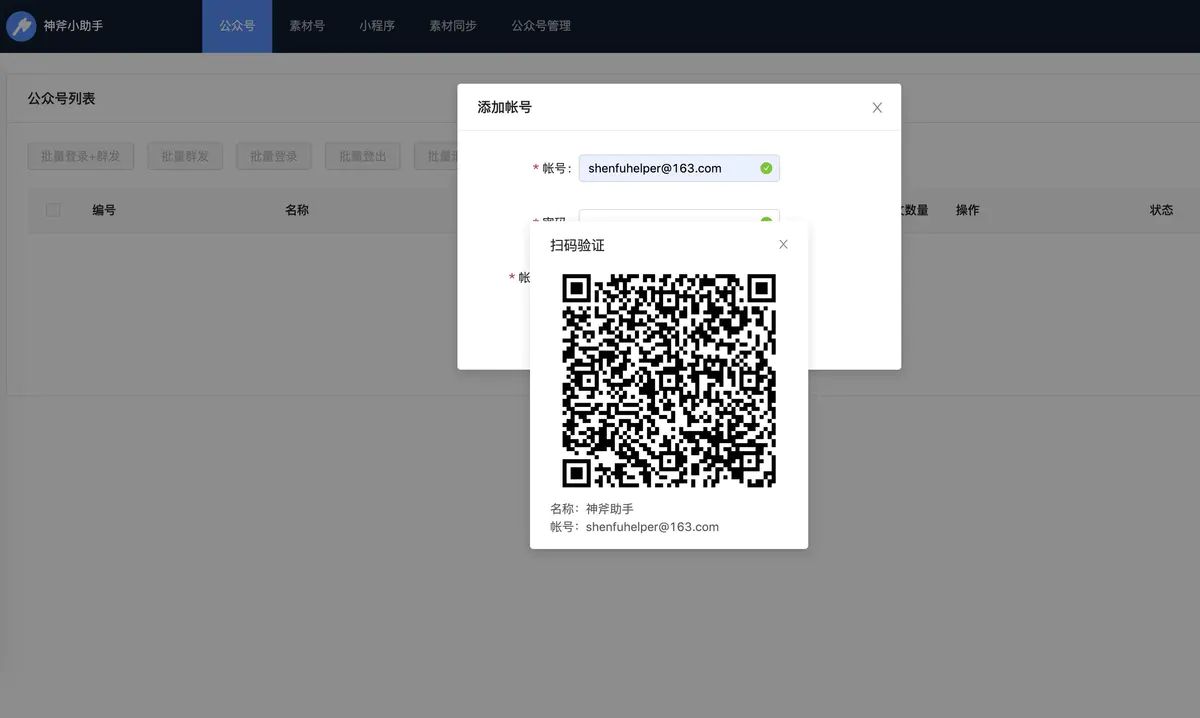The width and height of the screenshot is (1200, 718).
Task: Click the 批量登出 button
Action: 363,156
